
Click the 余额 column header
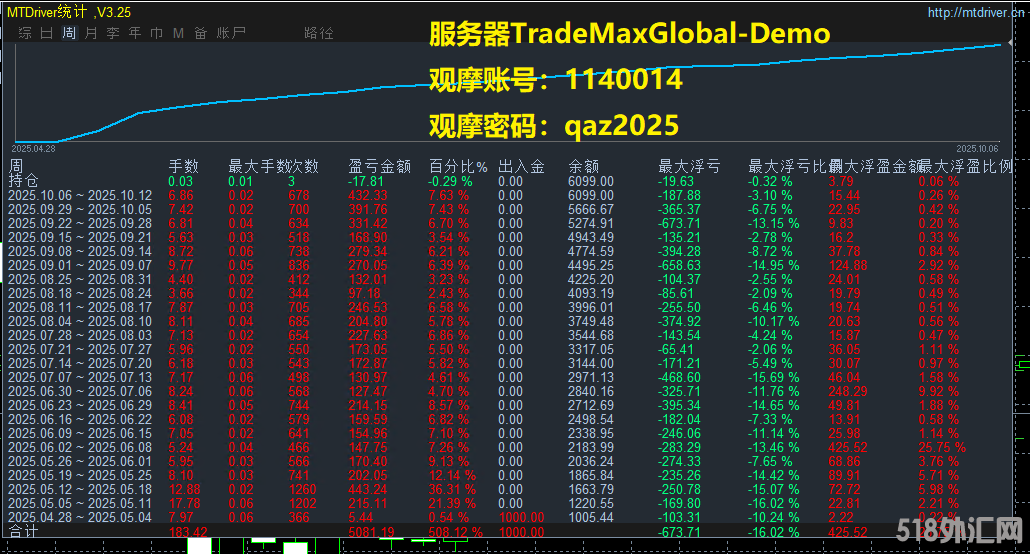point(584,166)
